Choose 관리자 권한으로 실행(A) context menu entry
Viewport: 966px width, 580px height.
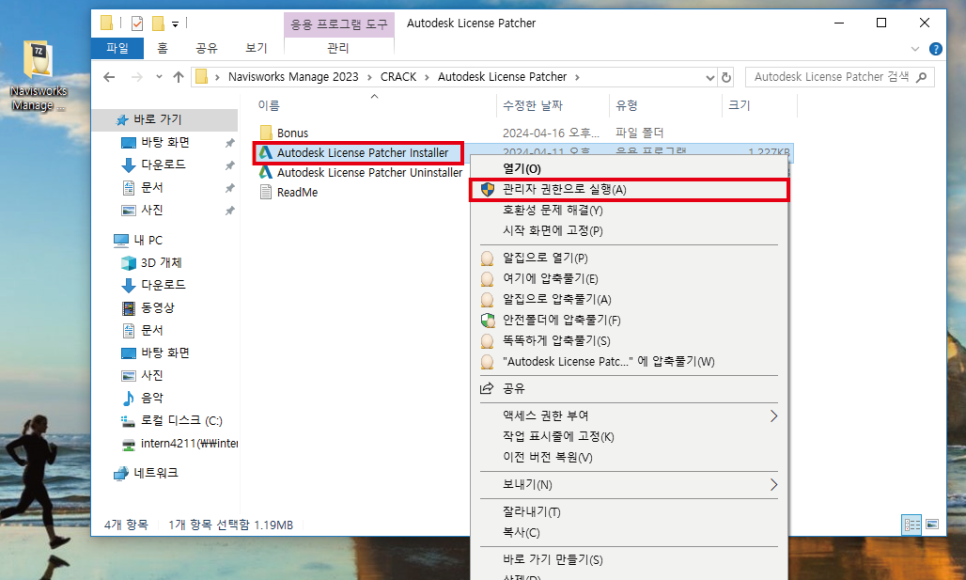point(629,190)
